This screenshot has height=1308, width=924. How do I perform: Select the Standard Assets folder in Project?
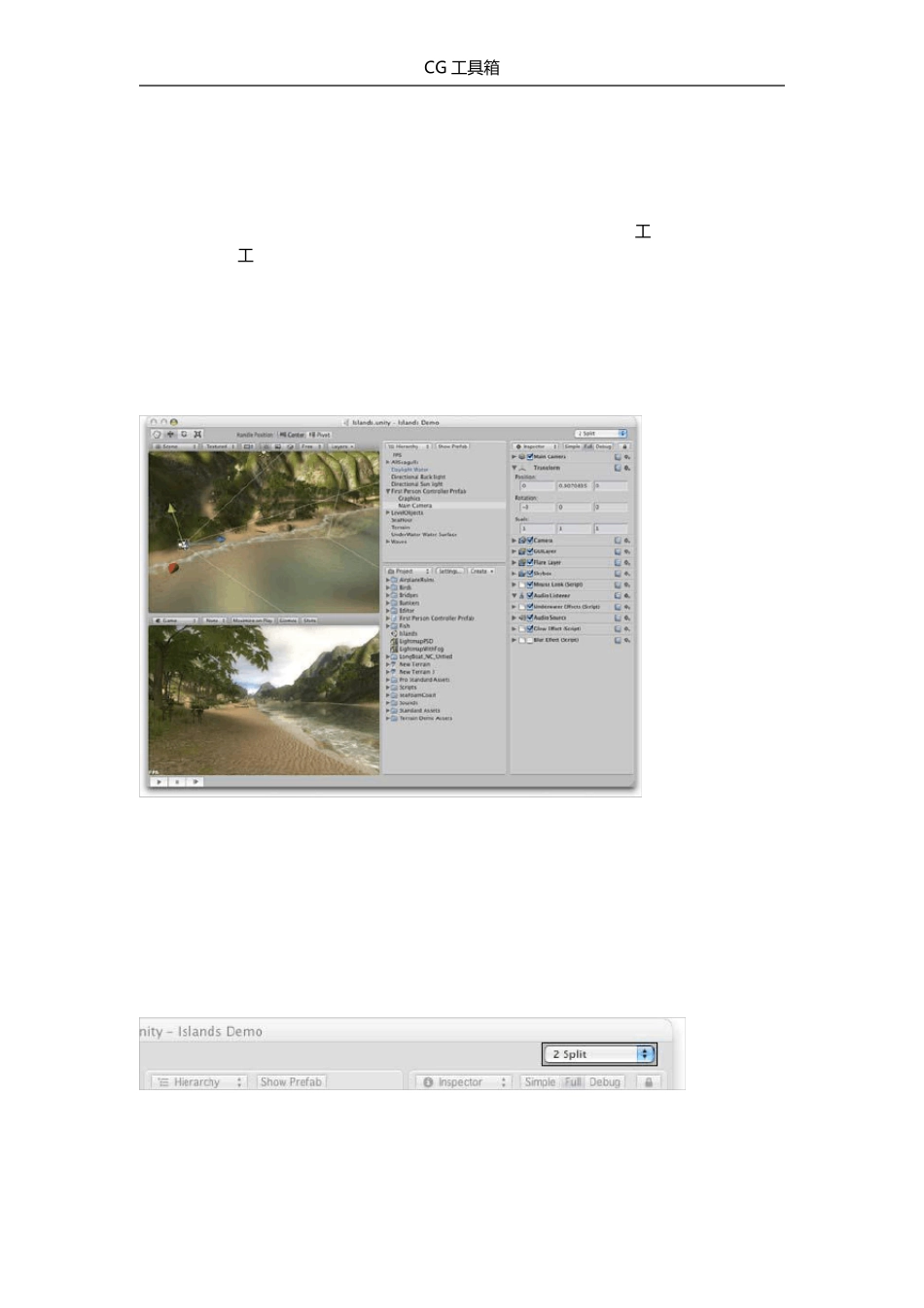point(419,710)
